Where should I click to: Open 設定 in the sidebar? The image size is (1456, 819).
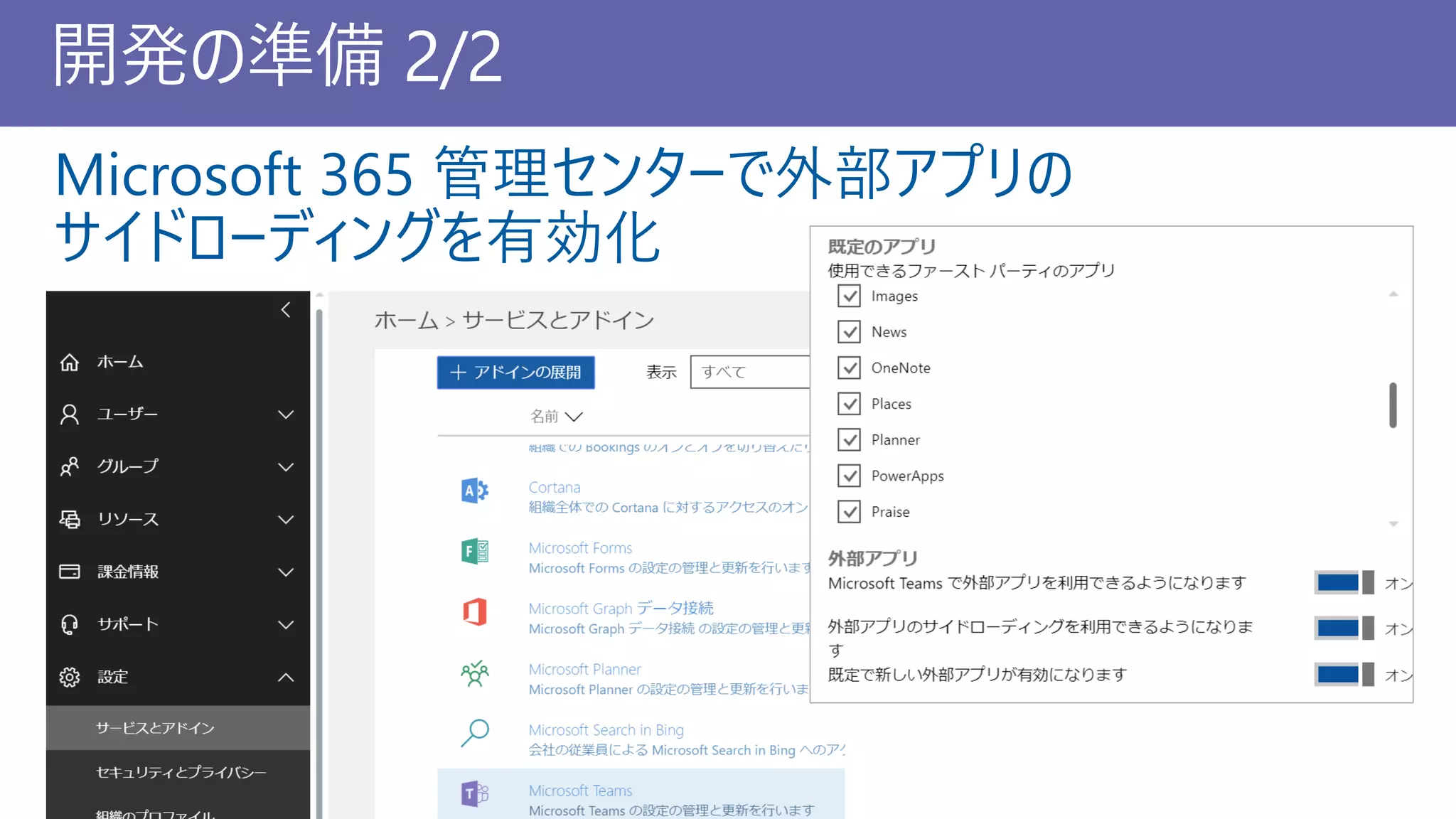pyautogui.click(x=113, y=677)
